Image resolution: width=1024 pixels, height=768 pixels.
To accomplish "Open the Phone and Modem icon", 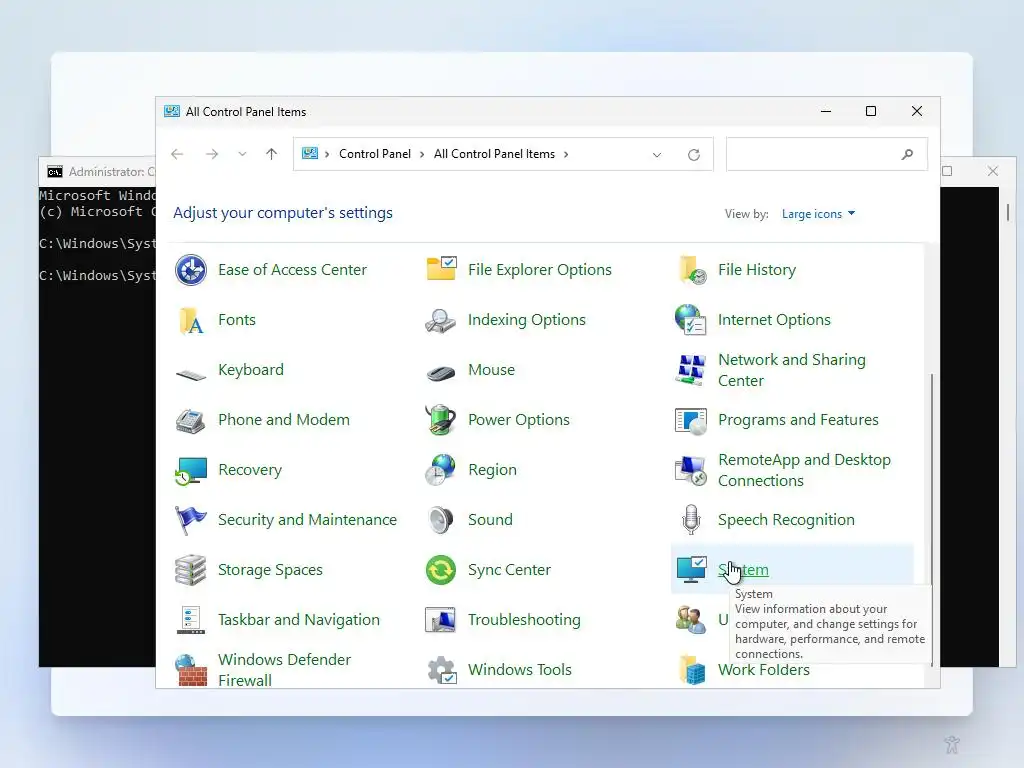I will coord(191,420).
